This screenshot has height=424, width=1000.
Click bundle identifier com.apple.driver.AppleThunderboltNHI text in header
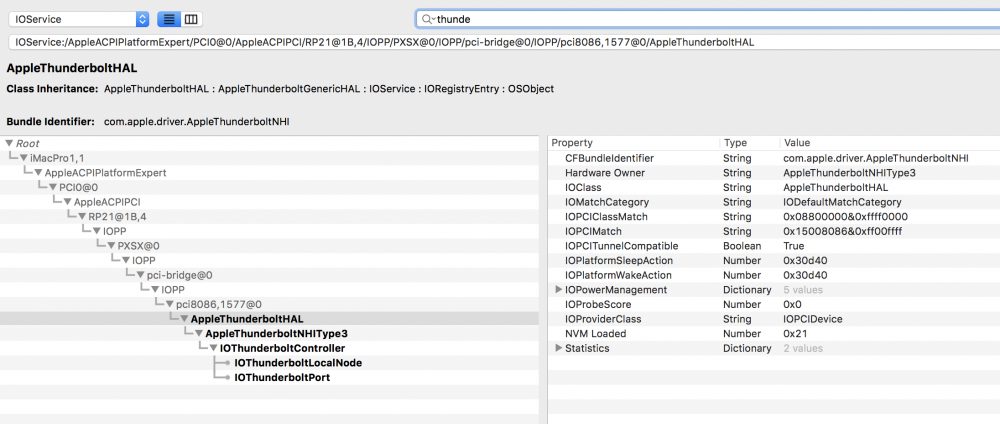[x=196, y=121]
